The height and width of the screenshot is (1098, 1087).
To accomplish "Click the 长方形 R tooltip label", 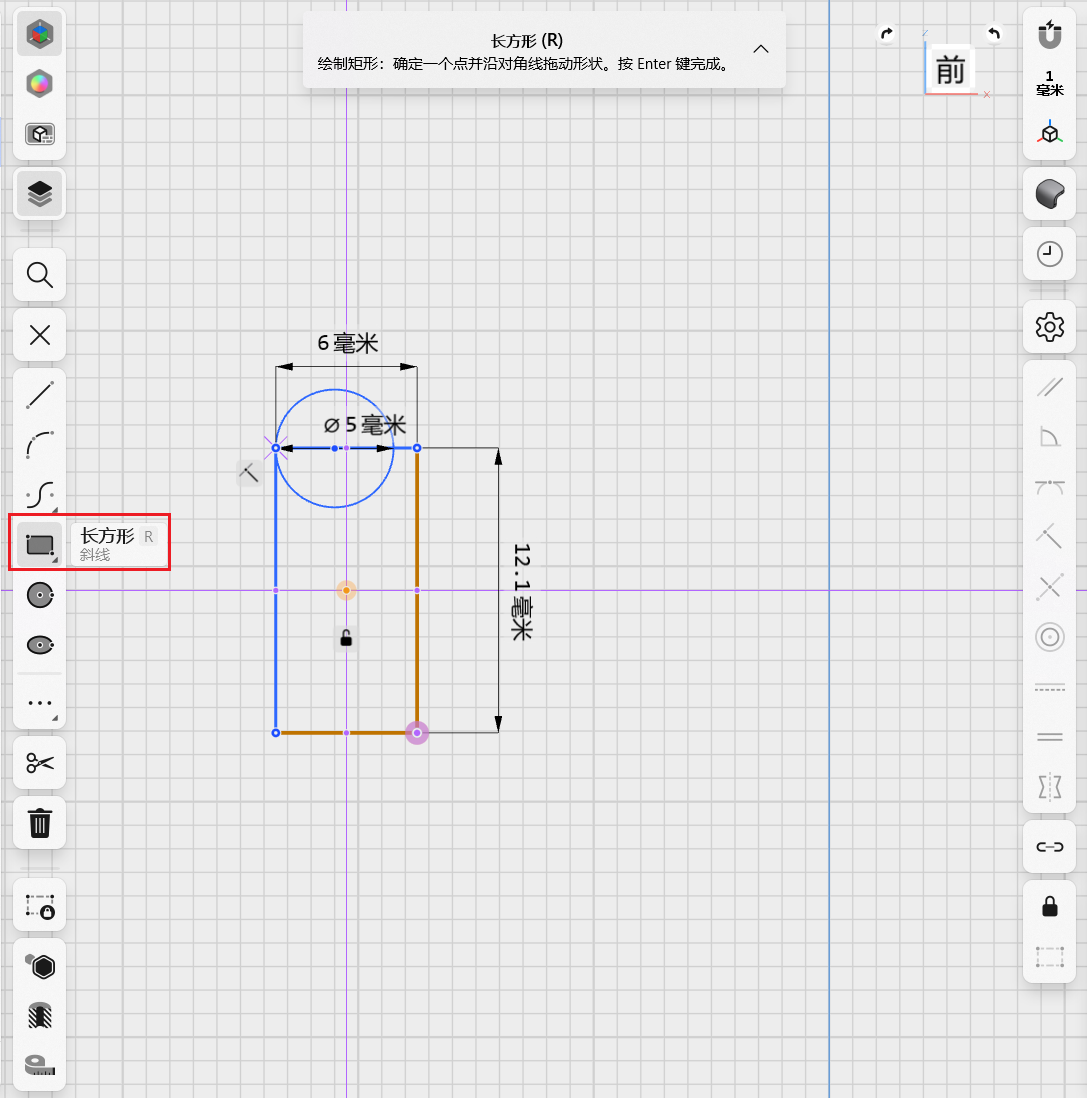I will pyautogui.click(x=119, y=544).
